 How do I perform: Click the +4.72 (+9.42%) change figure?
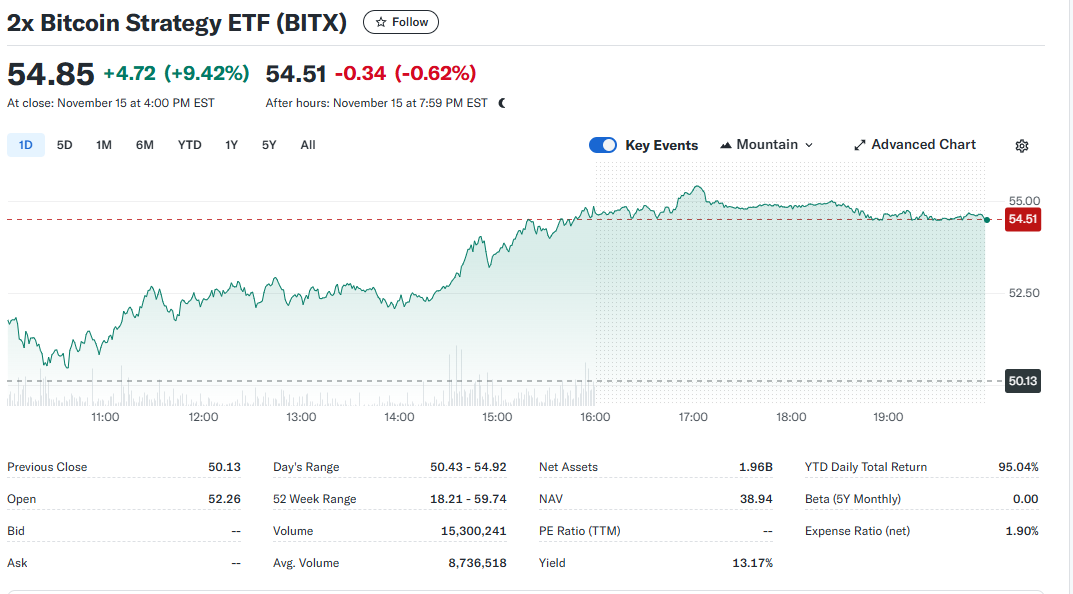point(177,73)
